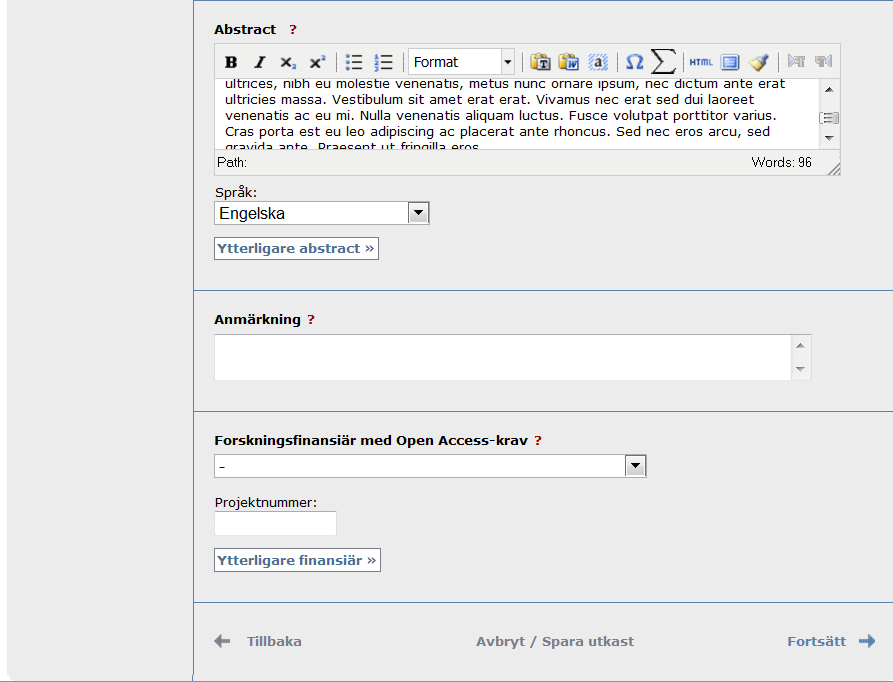Clean up messy code broom icon
893x682 pixels.
click(x=759, y=61)
